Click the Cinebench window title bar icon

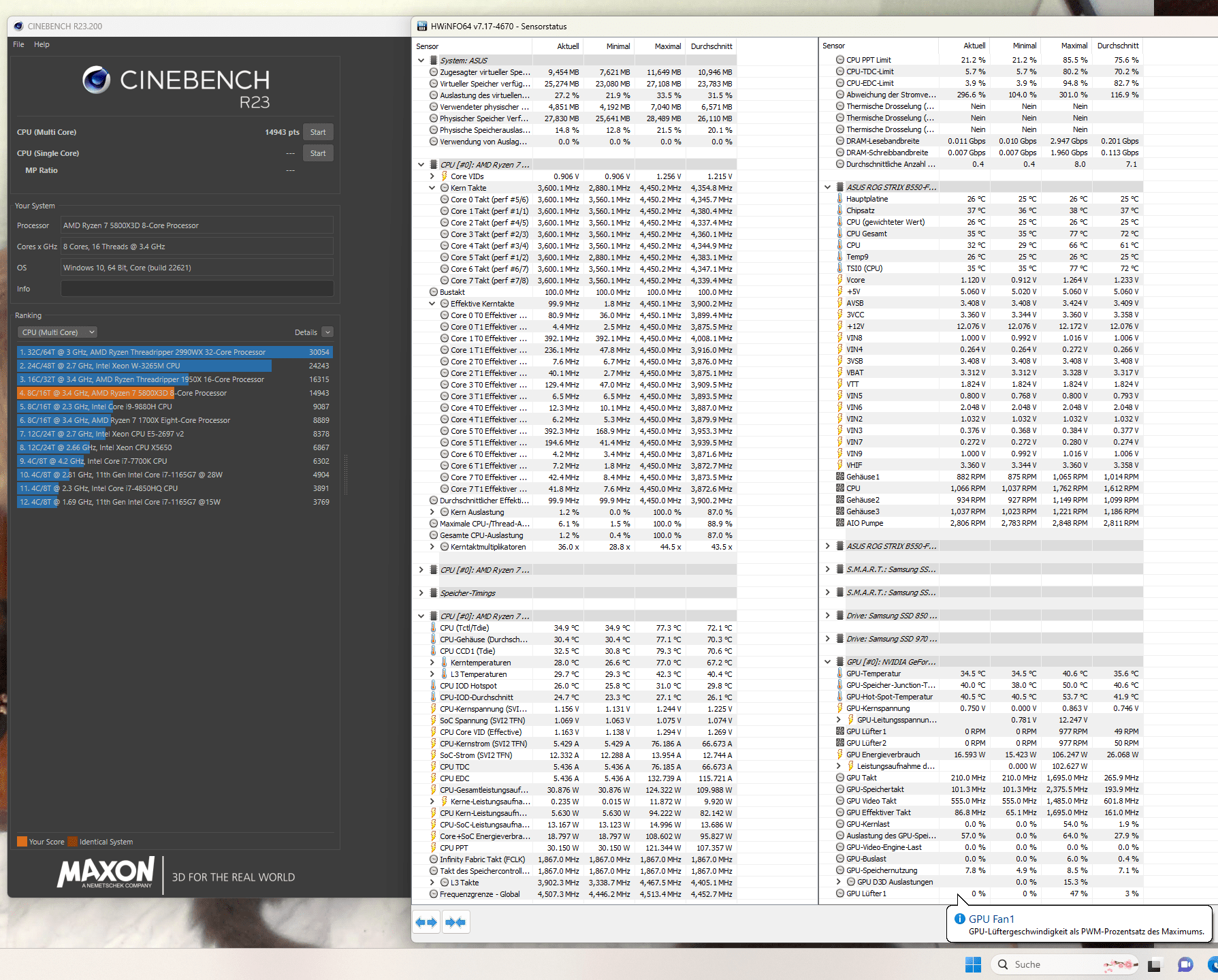[18, 26]
